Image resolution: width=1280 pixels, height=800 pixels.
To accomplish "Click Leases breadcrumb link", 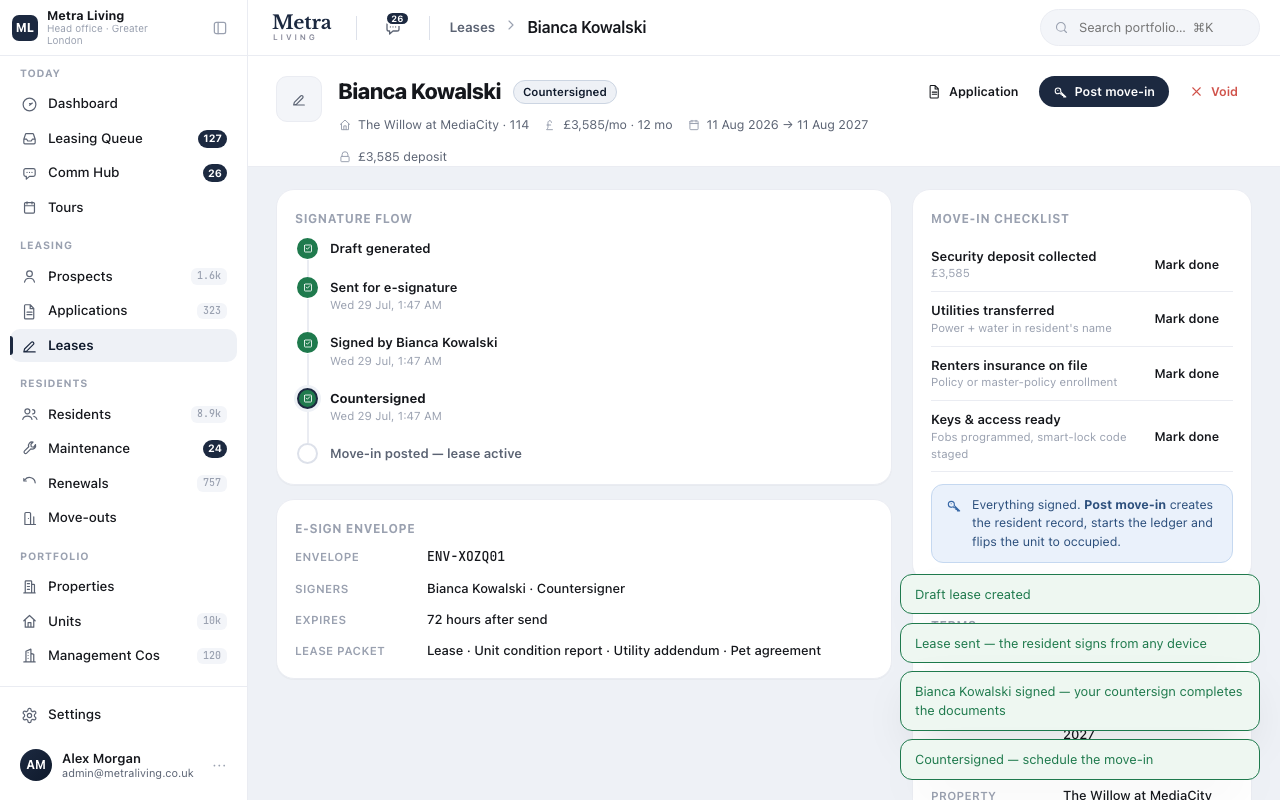I will pyautogui.click(x=472, y=28).
